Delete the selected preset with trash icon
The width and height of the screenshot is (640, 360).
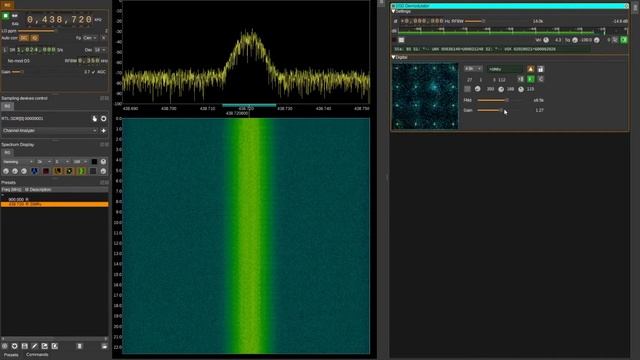click(x=80, y=346)
